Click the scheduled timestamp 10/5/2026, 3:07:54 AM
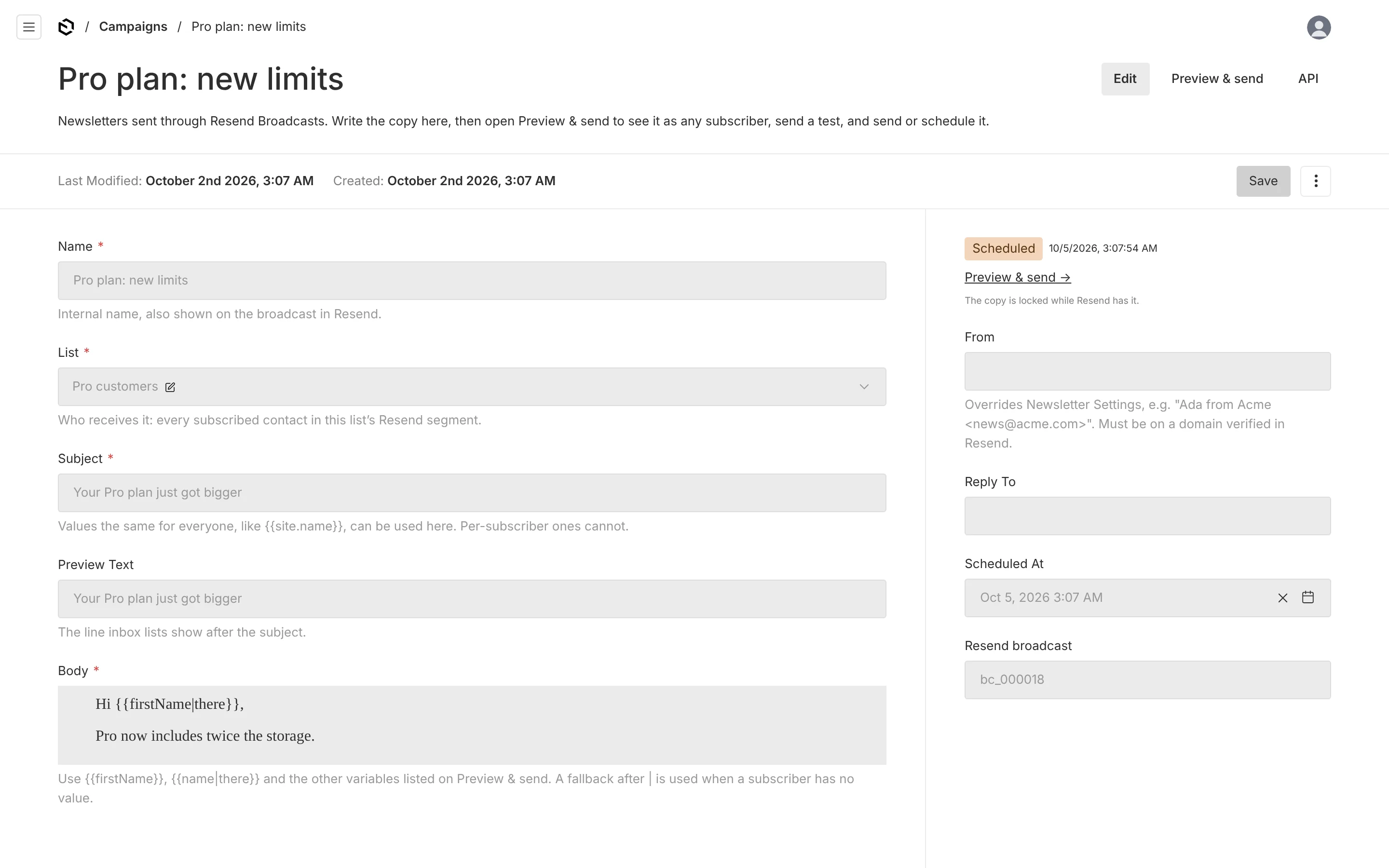This screenshot has height=868, width=1389. [x=1103, y=248]
